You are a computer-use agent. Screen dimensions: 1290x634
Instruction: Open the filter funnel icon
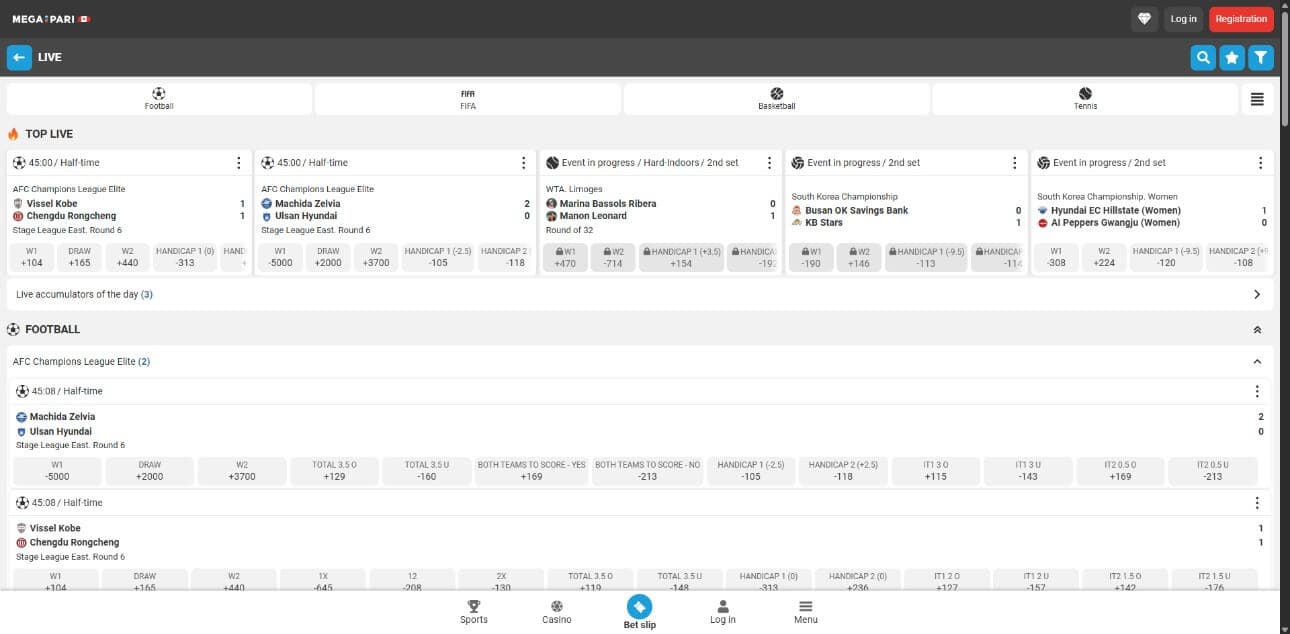1261,58
